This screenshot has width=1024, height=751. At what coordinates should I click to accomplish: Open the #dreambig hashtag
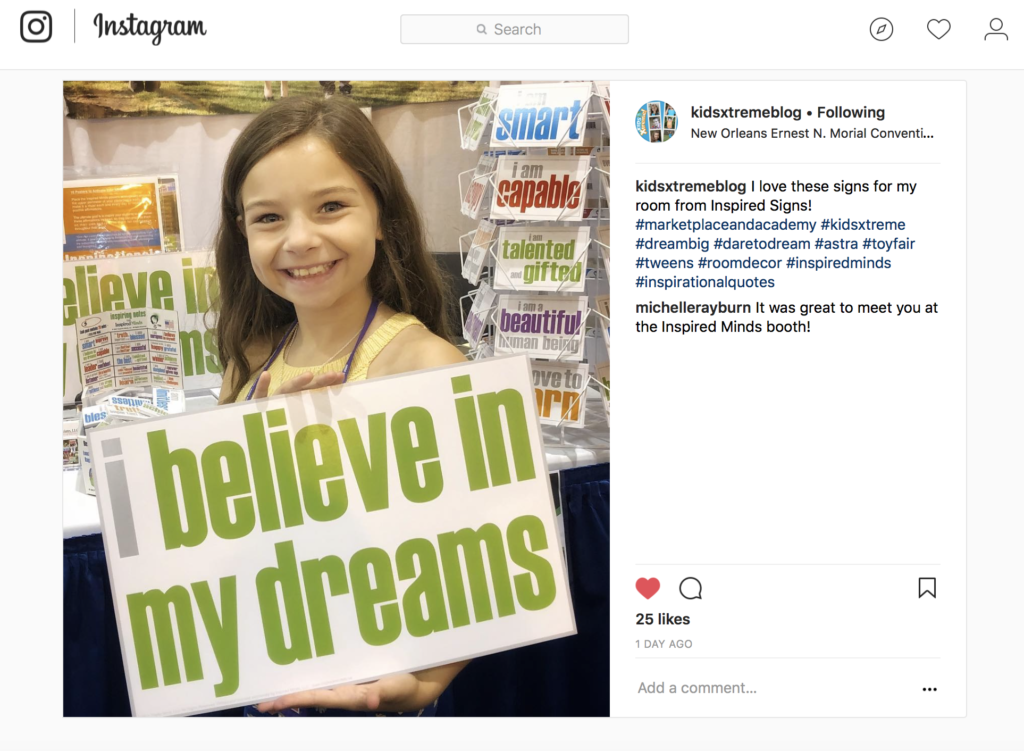click(672, 244)
